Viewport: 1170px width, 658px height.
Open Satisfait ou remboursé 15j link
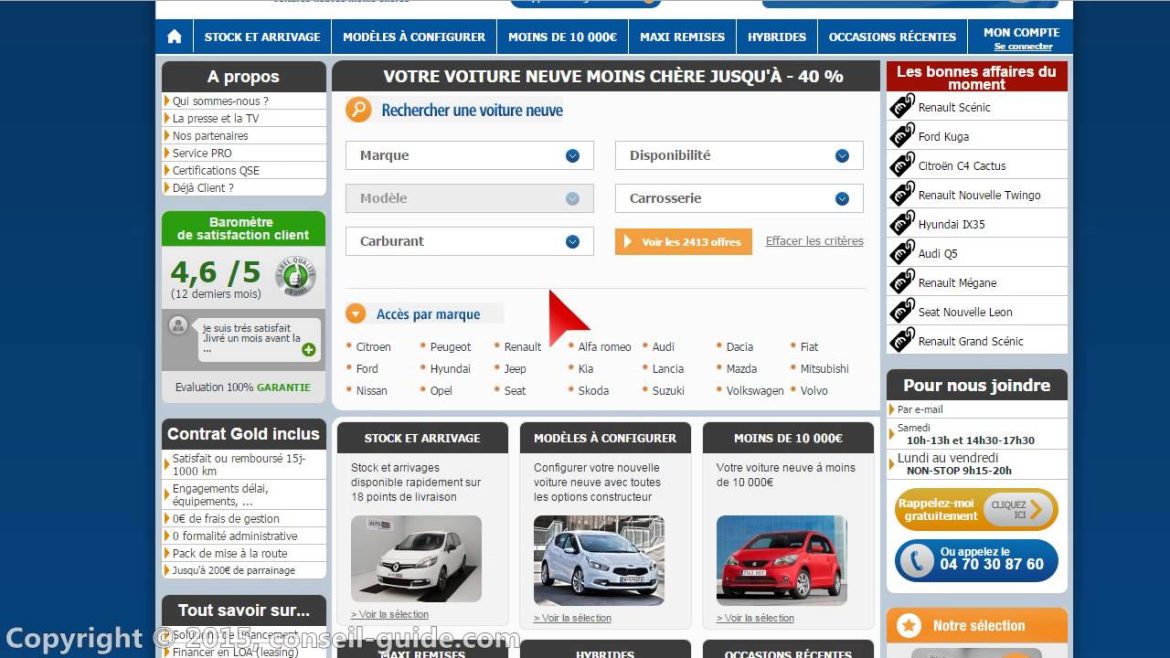(x=239, y=465)
